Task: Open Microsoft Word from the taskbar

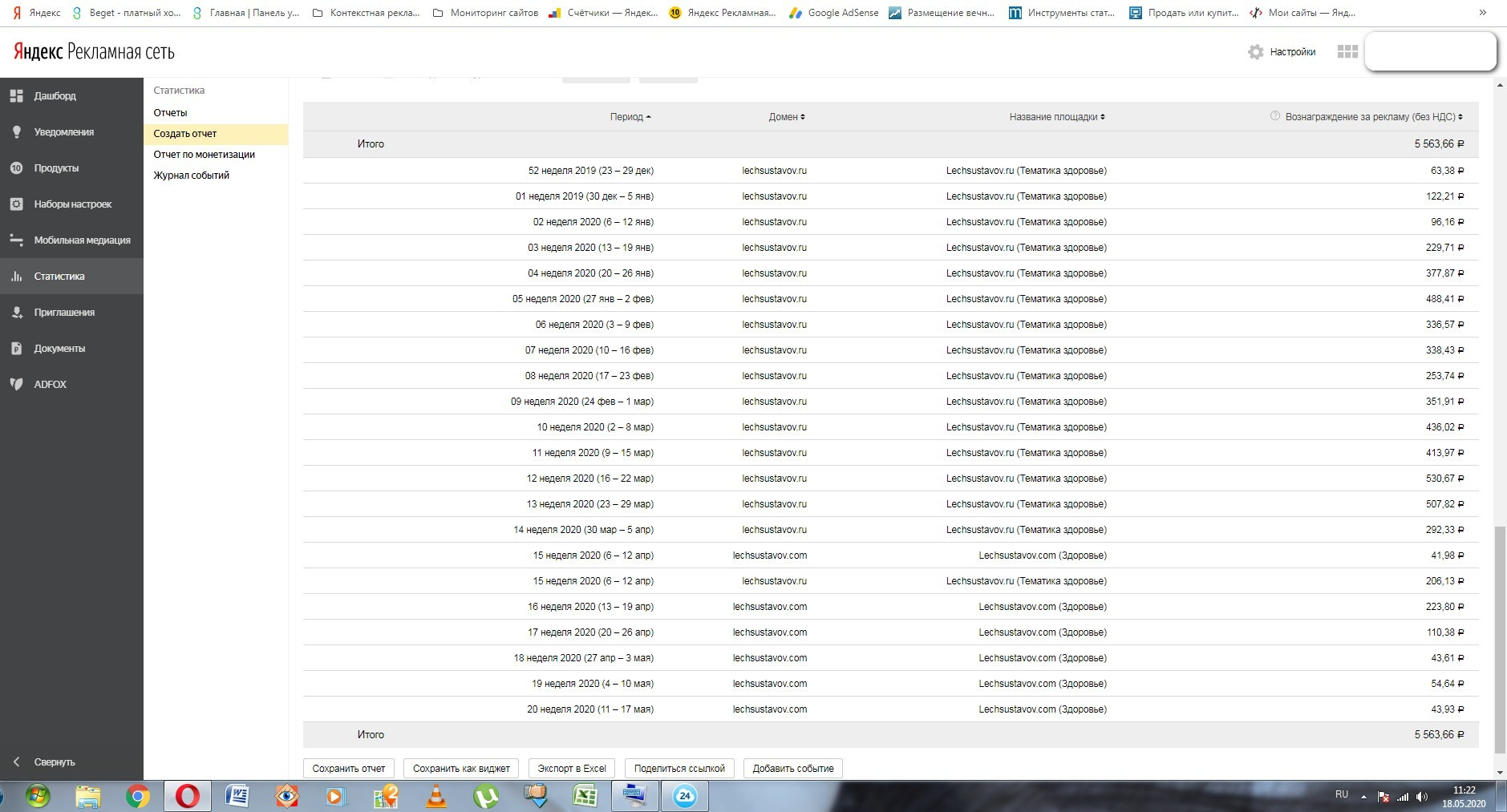Action: (x=237, y=796)
